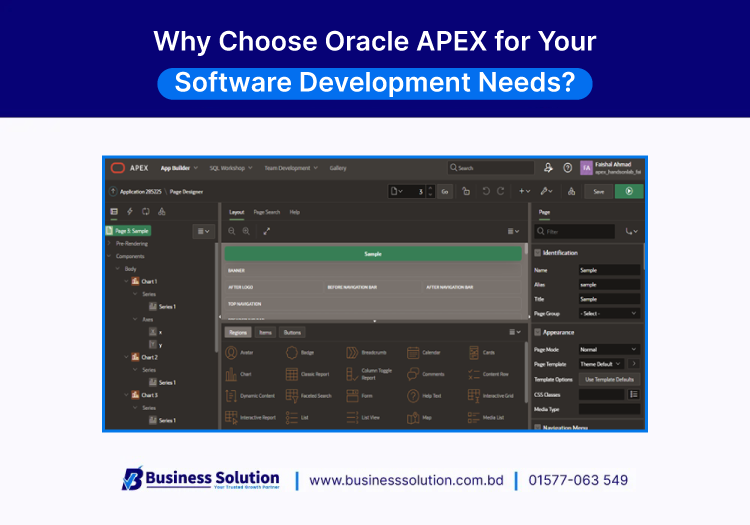
Task: Collapse the Axes node under Chart 1
Action: click(135, 319)
